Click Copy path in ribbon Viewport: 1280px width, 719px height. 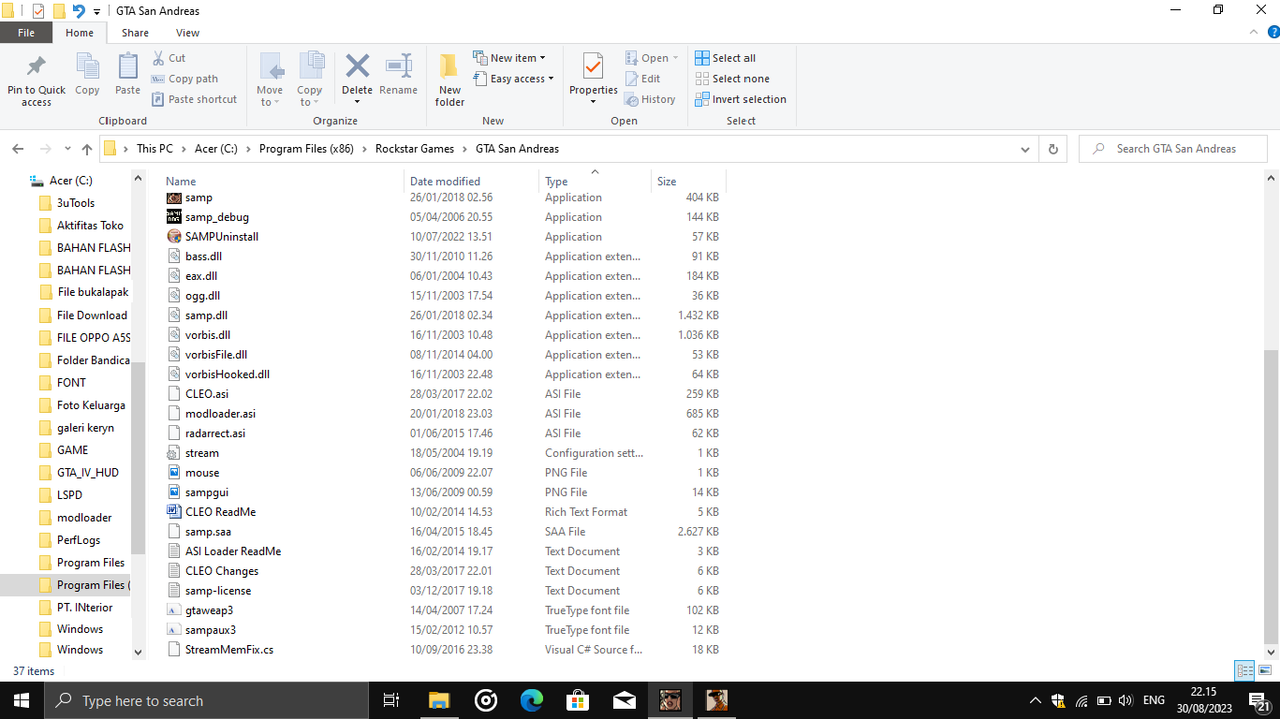tap(185, 79)
